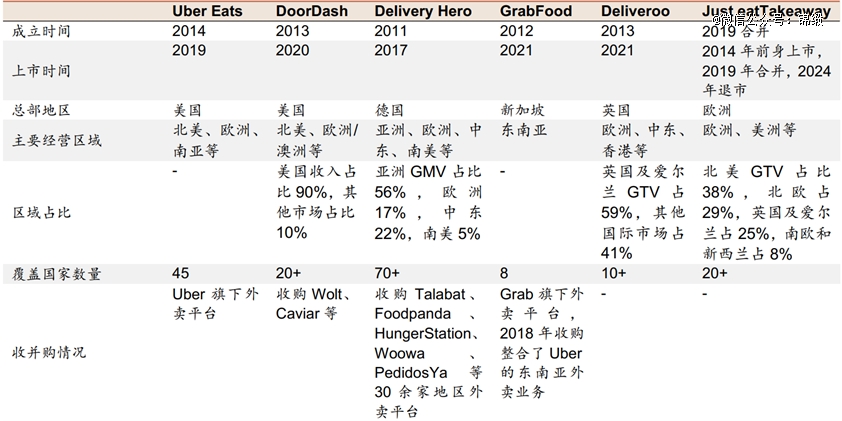Click the 70+ country count cell
This screenshot has height=421, width=842.
pos(389,274)
